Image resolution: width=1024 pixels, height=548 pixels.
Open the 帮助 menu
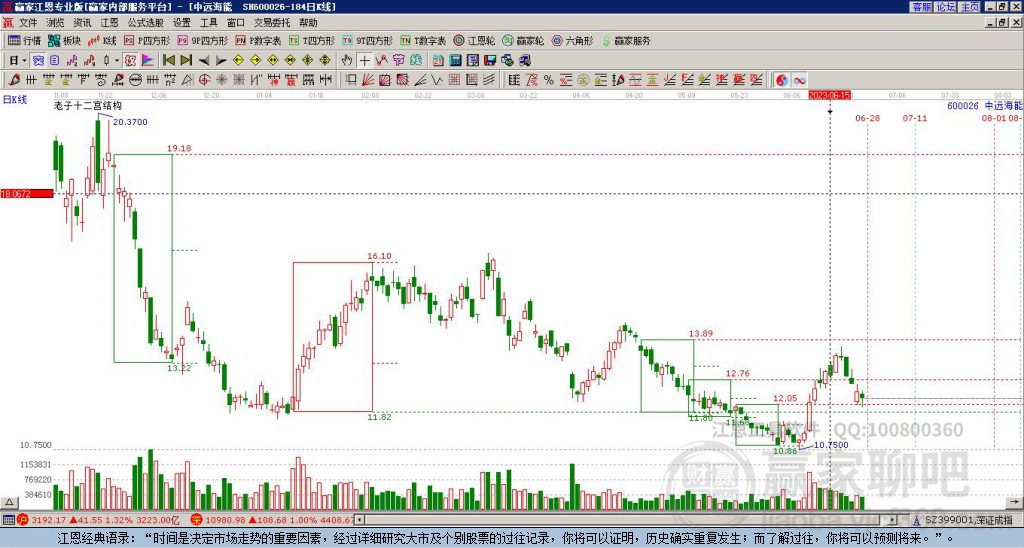tap(308, 23)
